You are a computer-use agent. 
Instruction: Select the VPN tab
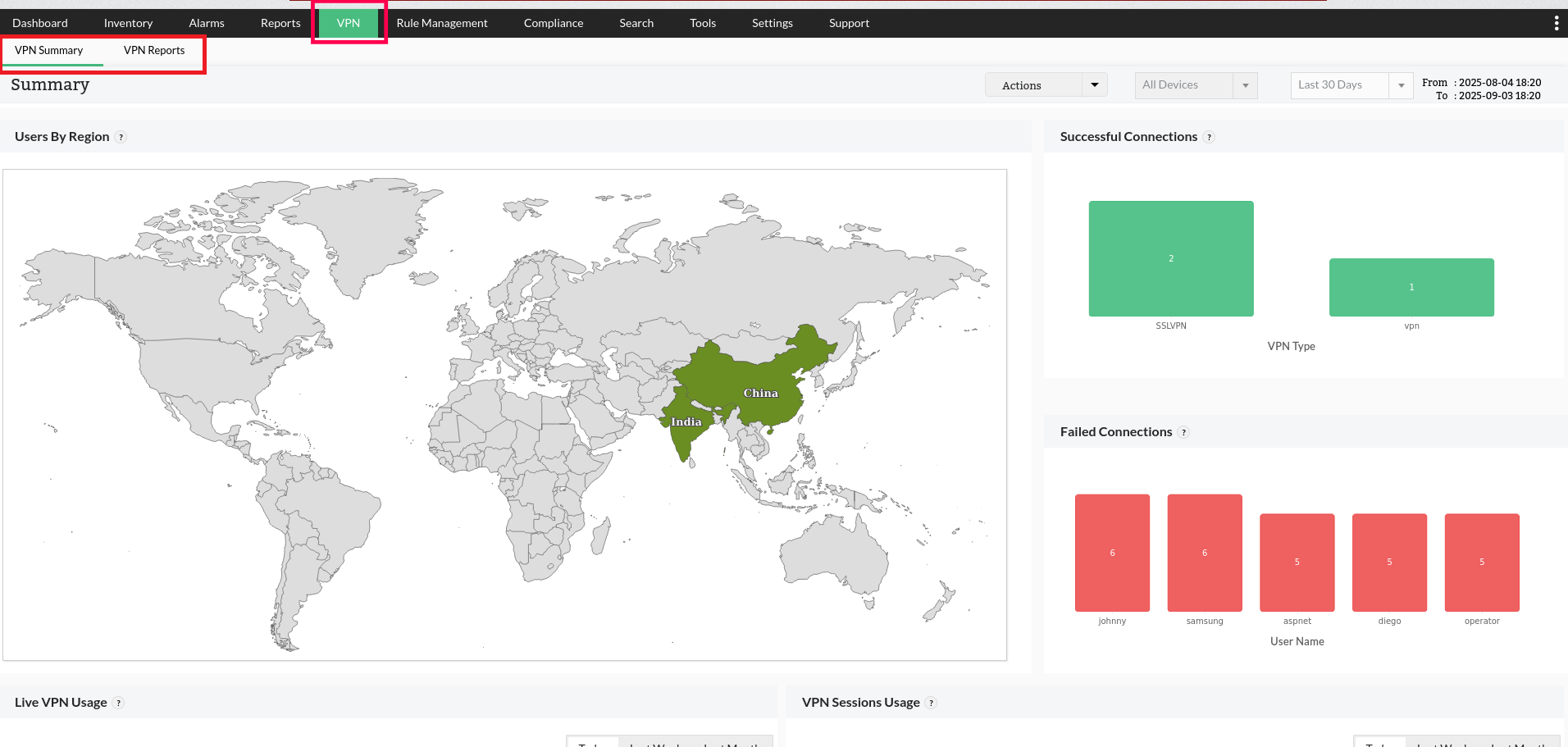pos(349,23)
